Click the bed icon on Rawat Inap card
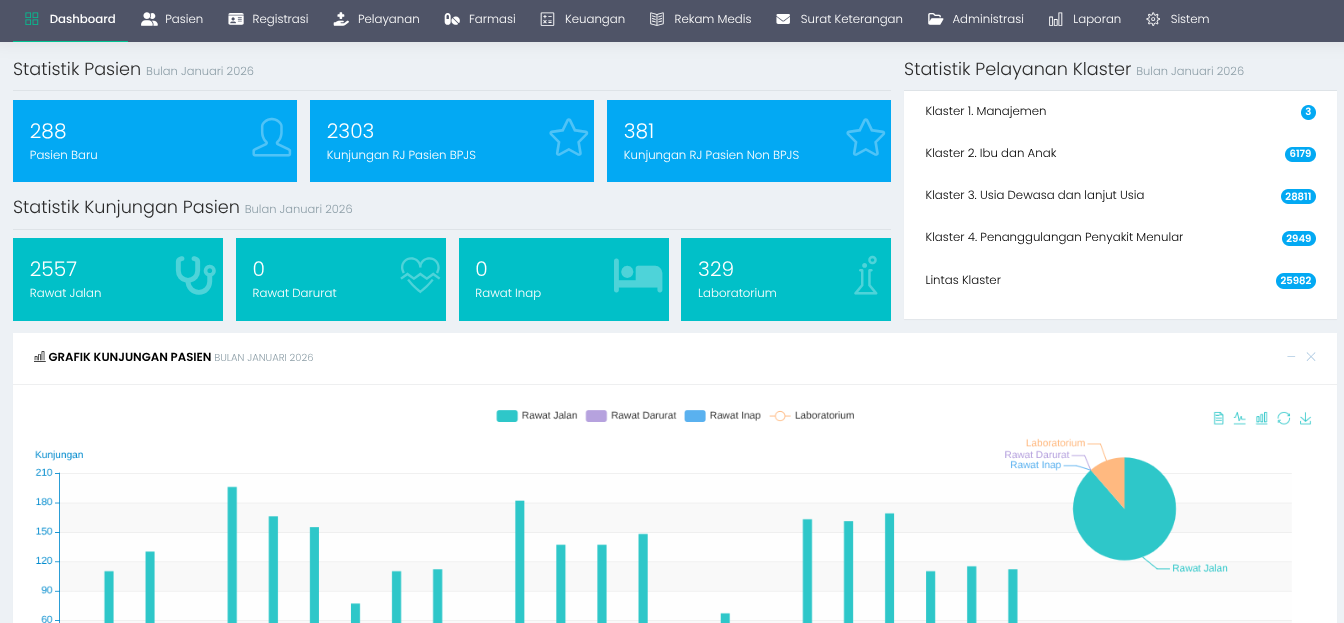 click(638, 276)
